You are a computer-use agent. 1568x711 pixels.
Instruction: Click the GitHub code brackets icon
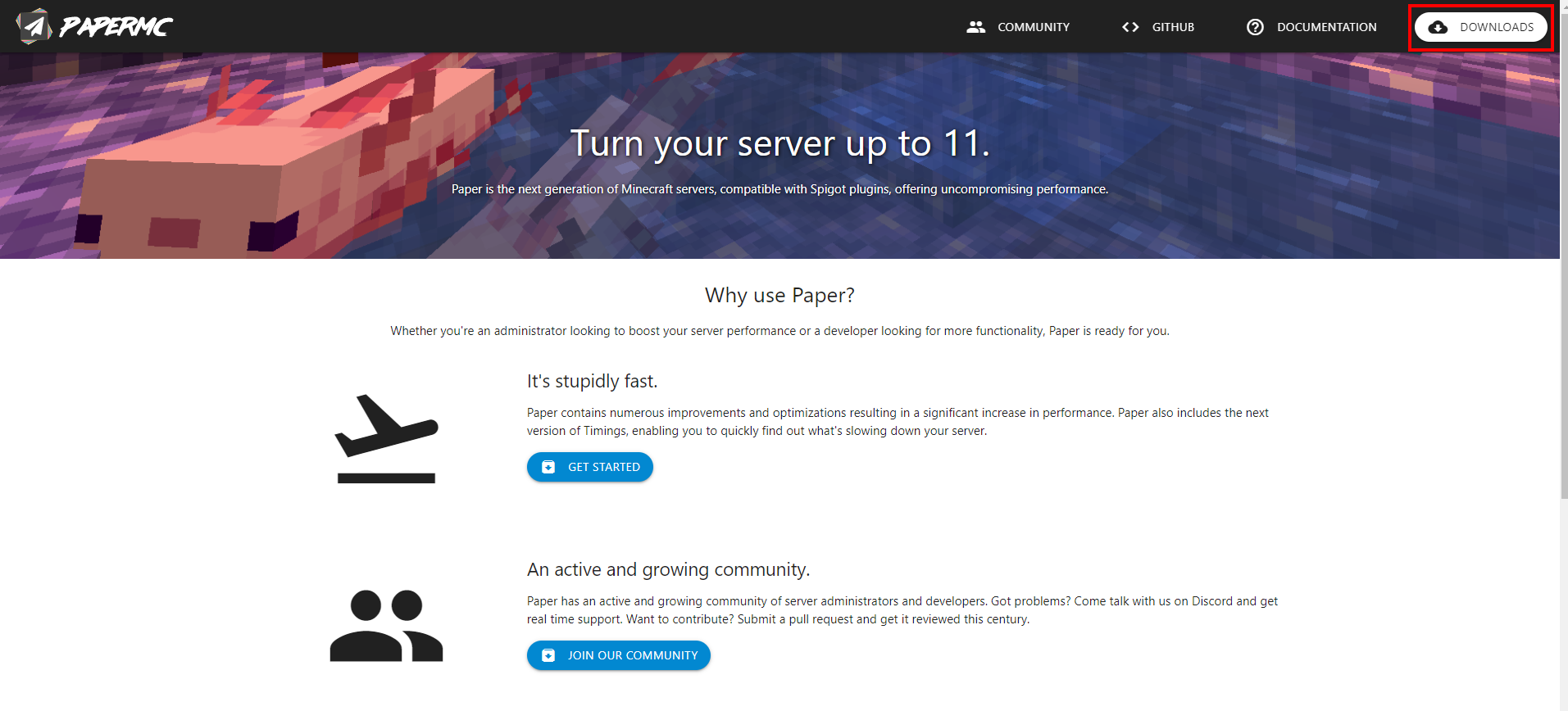[1130, 27]
